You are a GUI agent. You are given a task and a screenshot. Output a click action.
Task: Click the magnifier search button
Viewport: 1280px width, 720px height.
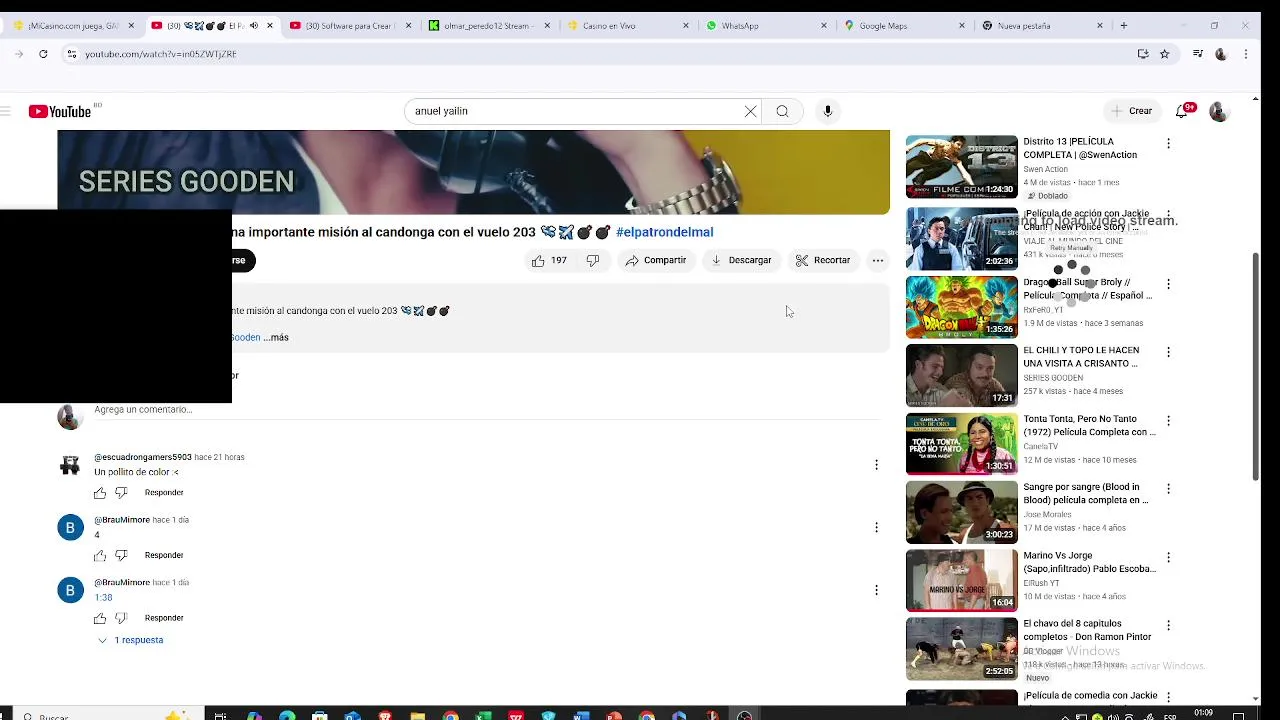click(x=782, y=111)
